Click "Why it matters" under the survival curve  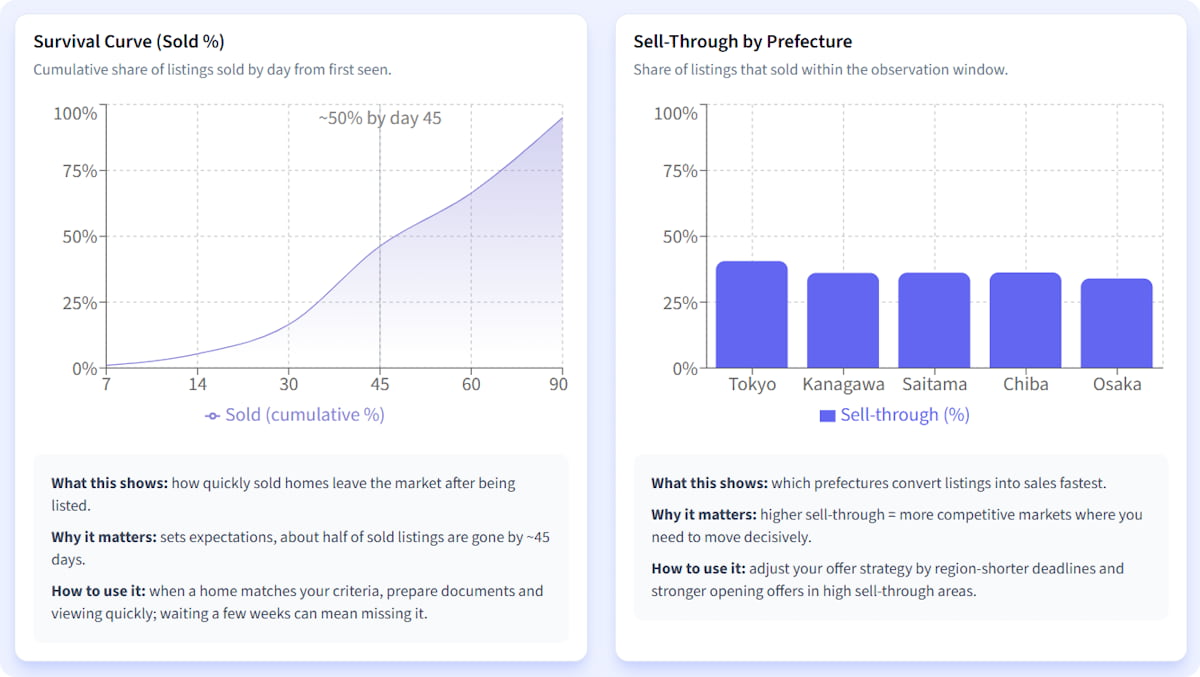tap(104, 537)
